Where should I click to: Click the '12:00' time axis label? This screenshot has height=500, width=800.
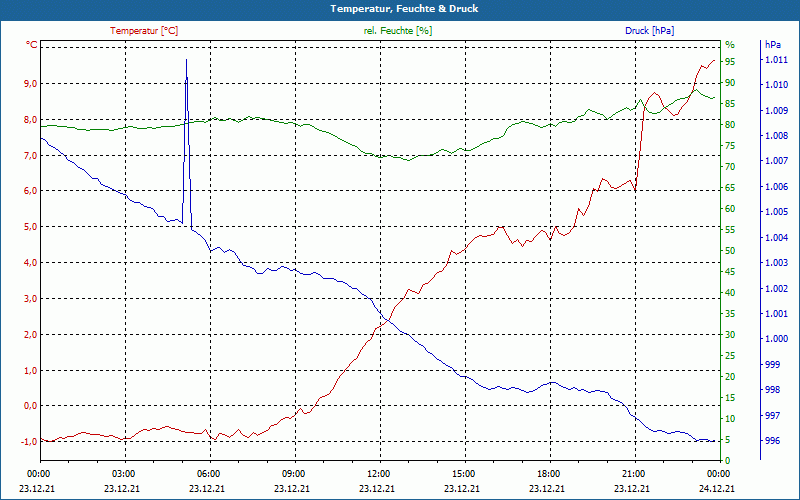point(378,473)
